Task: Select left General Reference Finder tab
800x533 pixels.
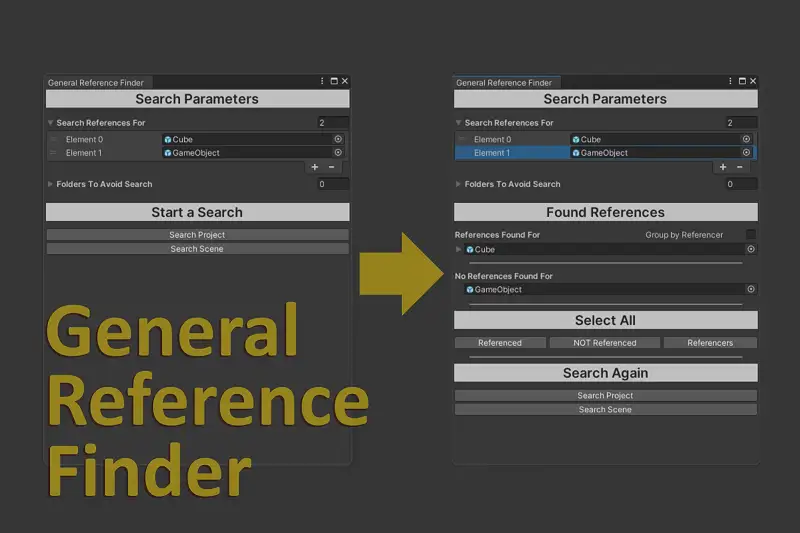Action: (x=96, y=83)
